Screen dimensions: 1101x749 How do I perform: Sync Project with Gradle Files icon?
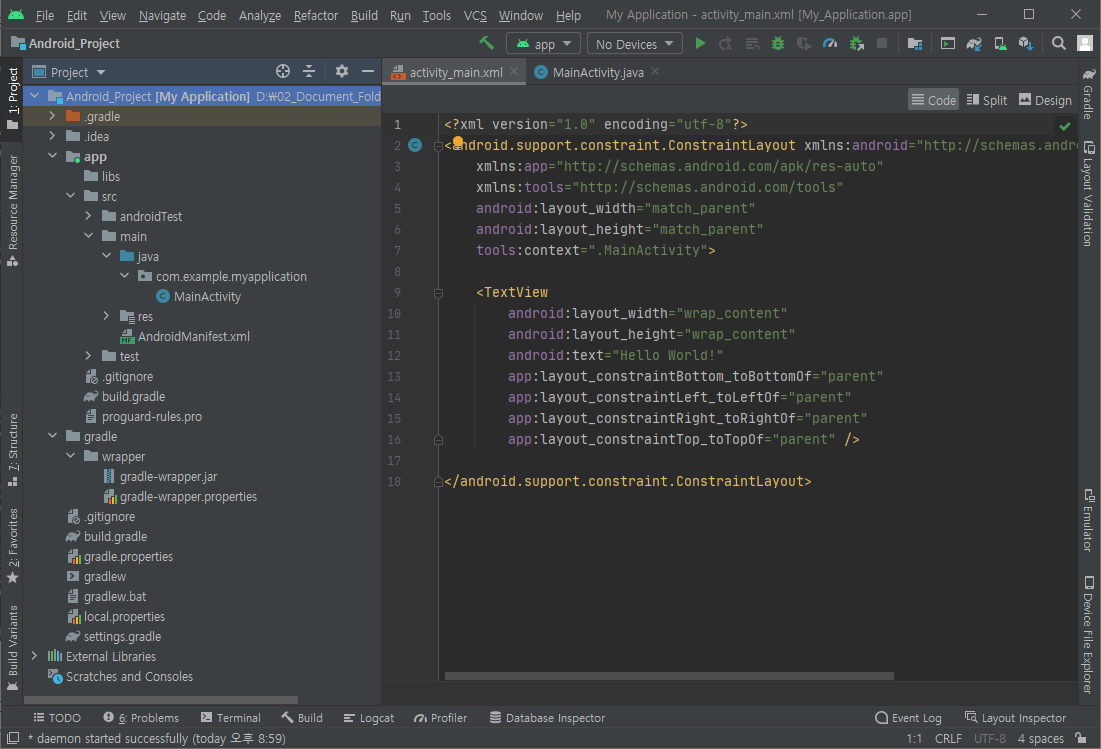tap(974, 44)
